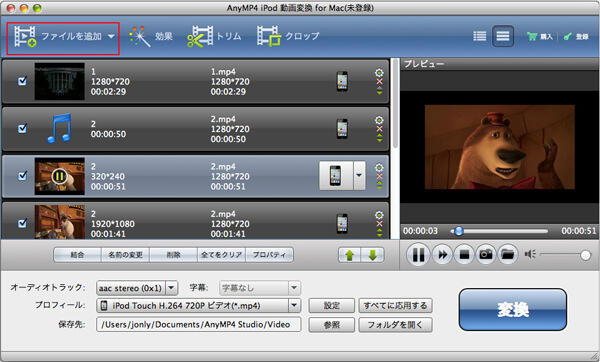Move selected item up with green arrow

pyautogui.click(x=349, y=255)
